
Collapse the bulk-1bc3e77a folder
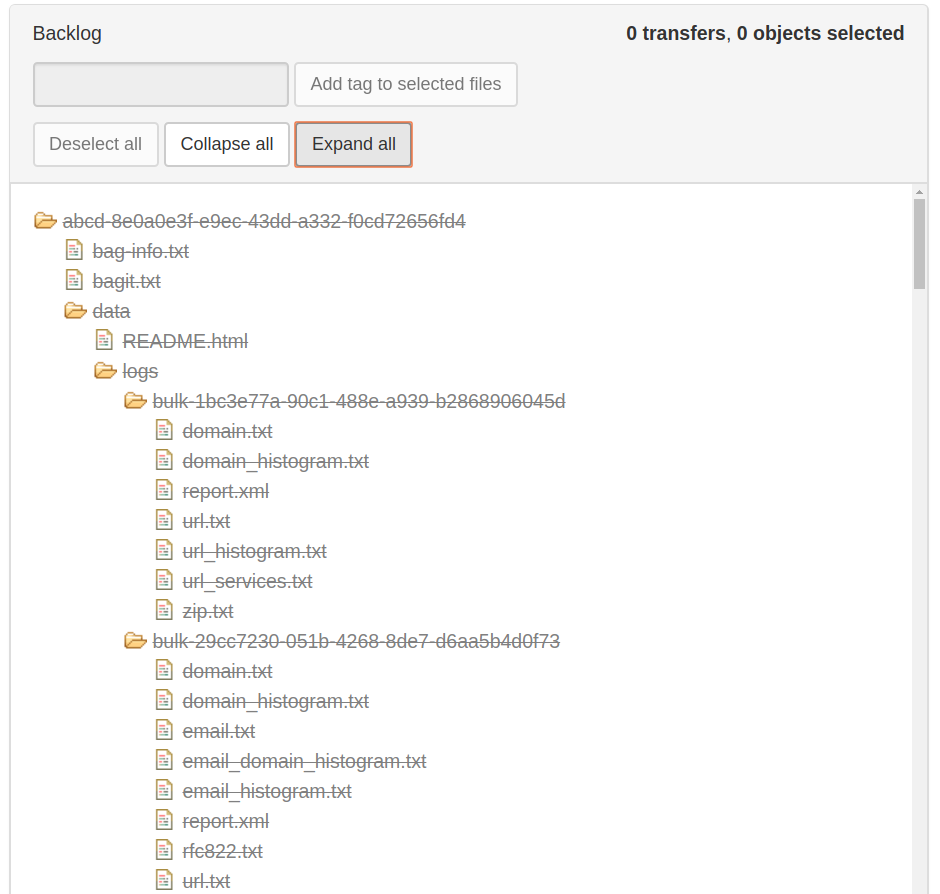pos(135,401)
